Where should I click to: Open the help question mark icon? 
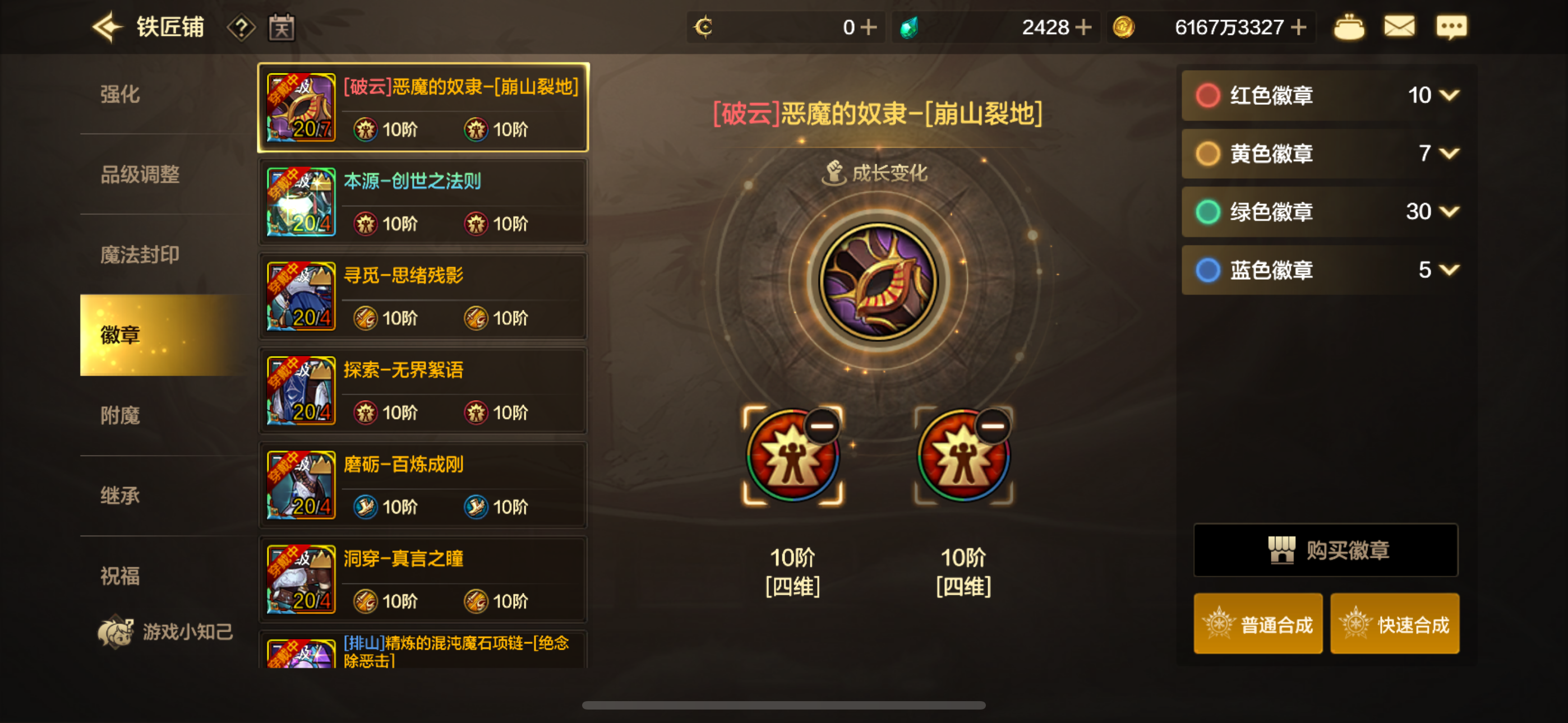pyautogui.click(x=241, y=28)
